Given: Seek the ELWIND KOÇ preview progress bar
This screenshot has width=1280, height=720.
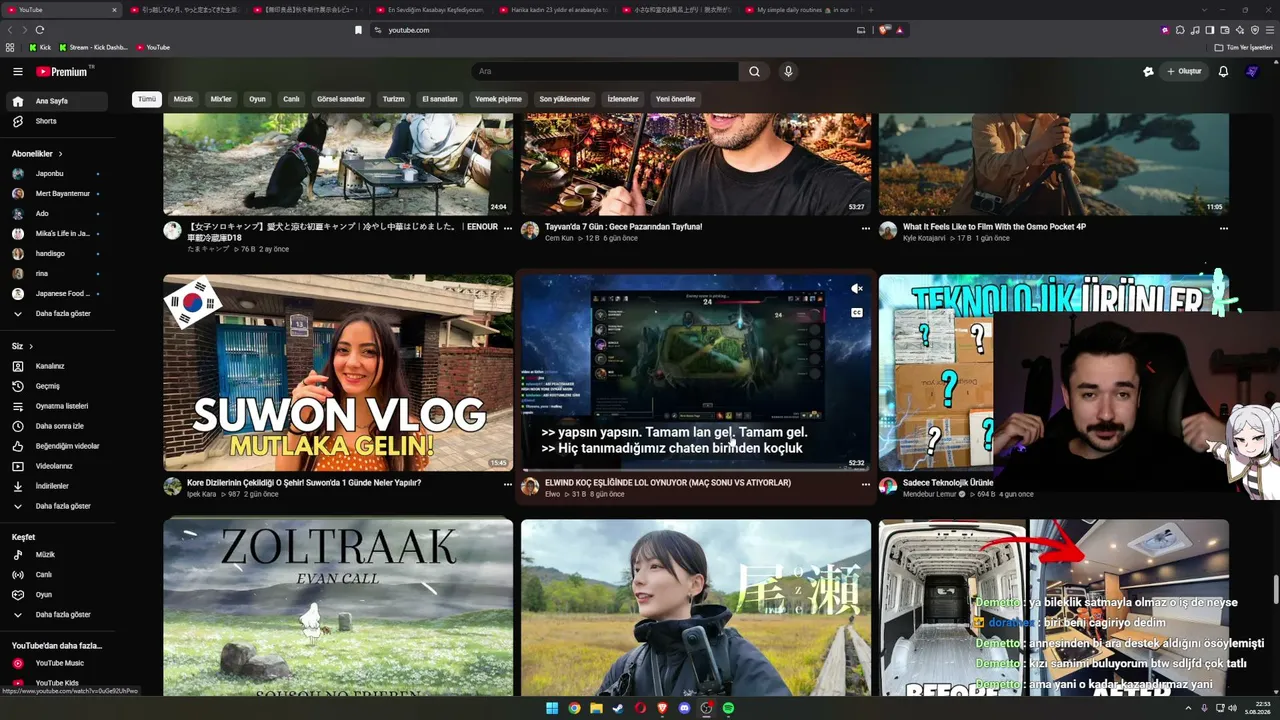Looking at the screenshot, I should point(696,469).
